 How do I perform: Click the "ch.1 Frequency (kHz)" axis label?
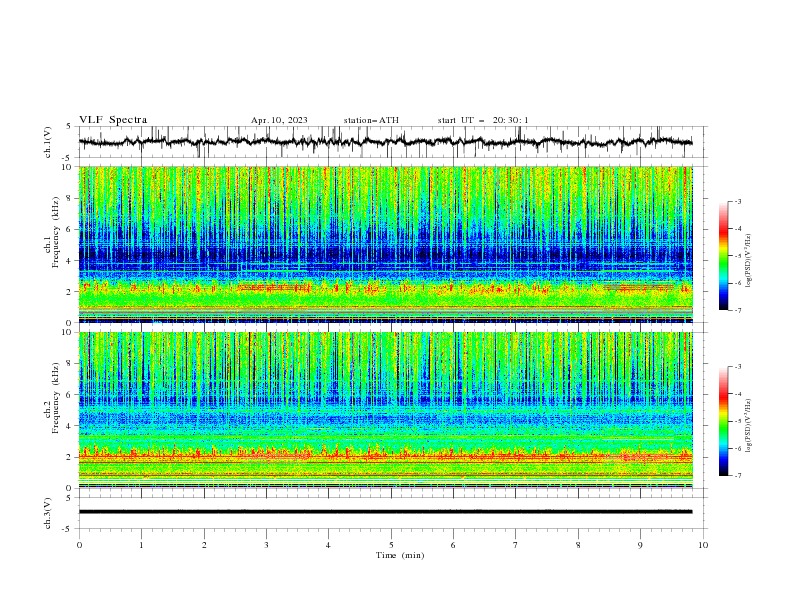tap(51, 230)
